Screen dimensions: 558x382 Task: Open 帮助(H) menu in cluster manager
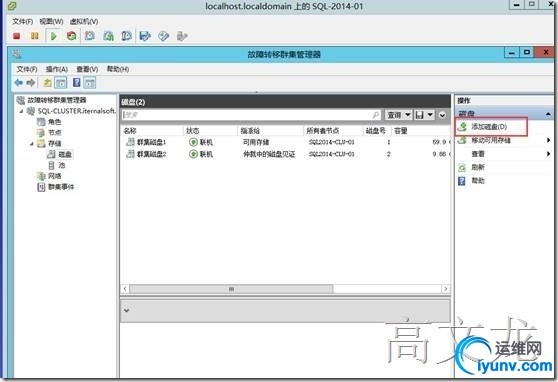[x=118, y=69]
